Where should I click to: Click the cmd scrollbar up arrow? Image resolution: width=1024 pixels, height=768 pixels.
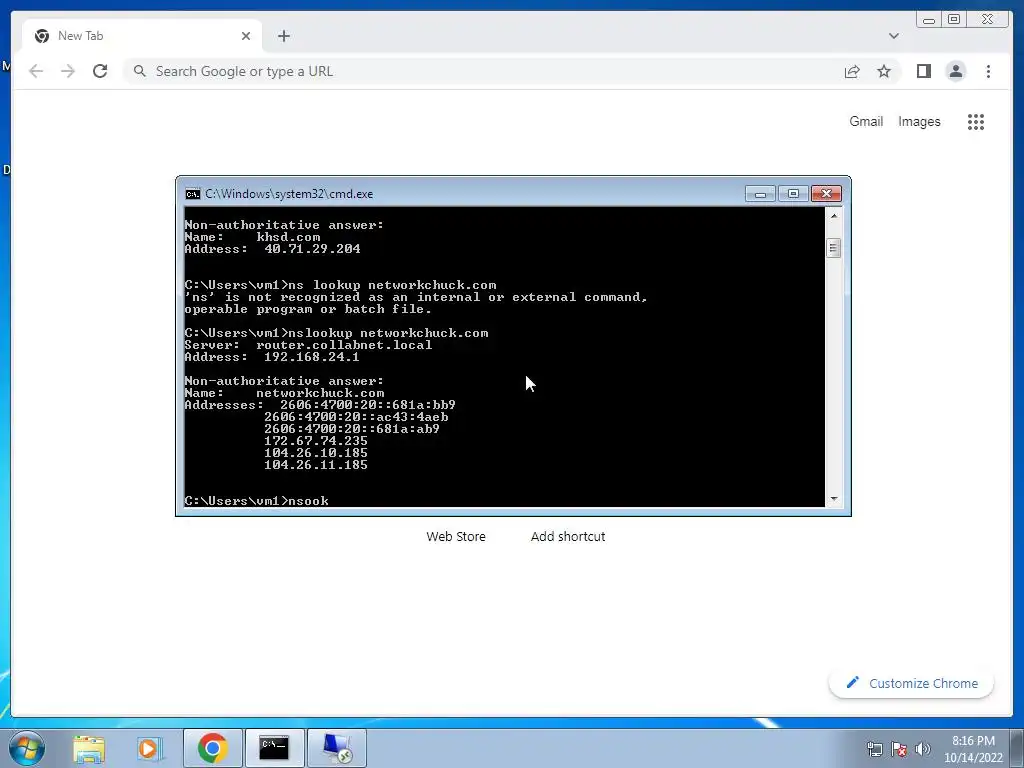coord(833,215)
